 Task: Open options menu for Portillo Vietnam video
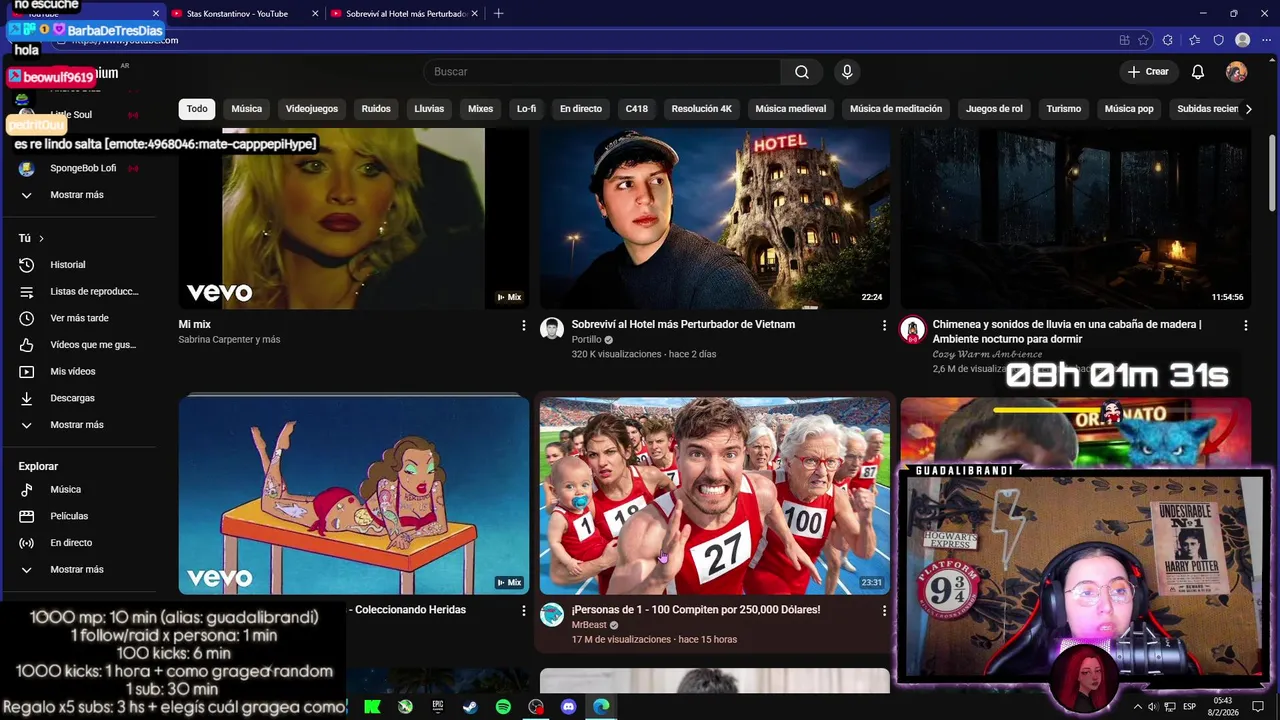[884, 325]
